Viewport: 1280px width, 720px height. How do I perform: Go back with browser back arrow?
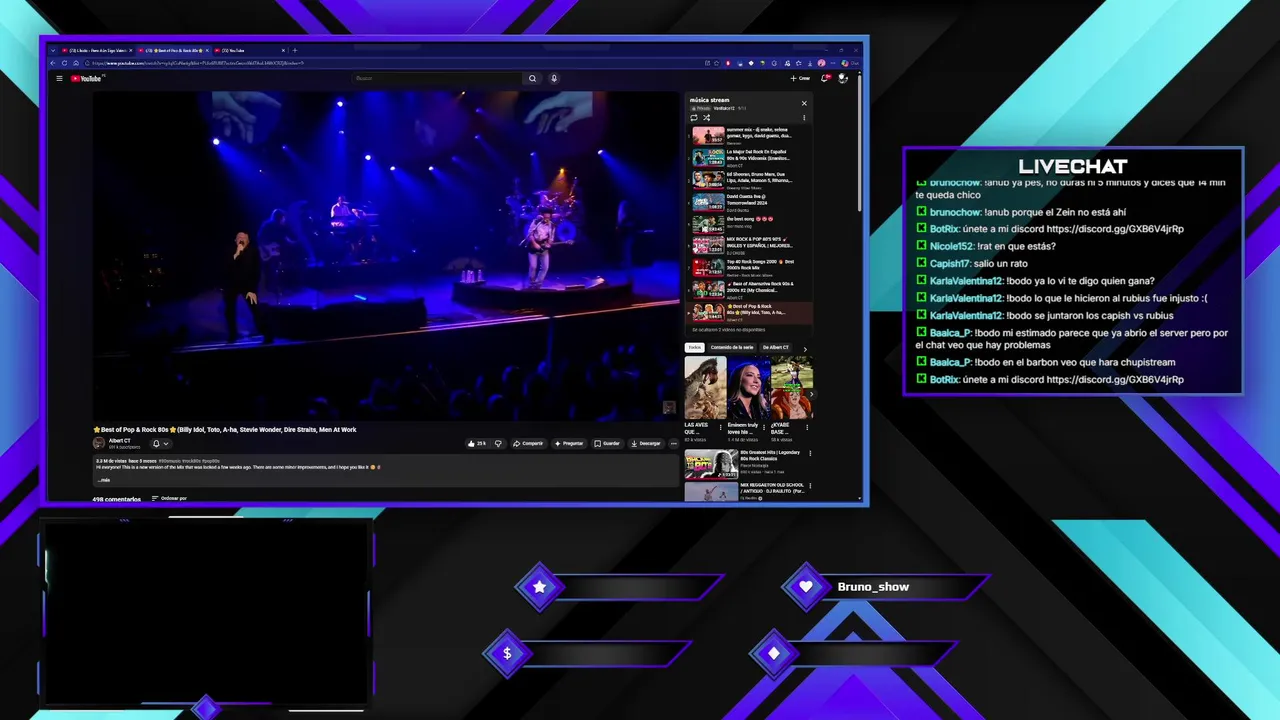pos(54,63)
